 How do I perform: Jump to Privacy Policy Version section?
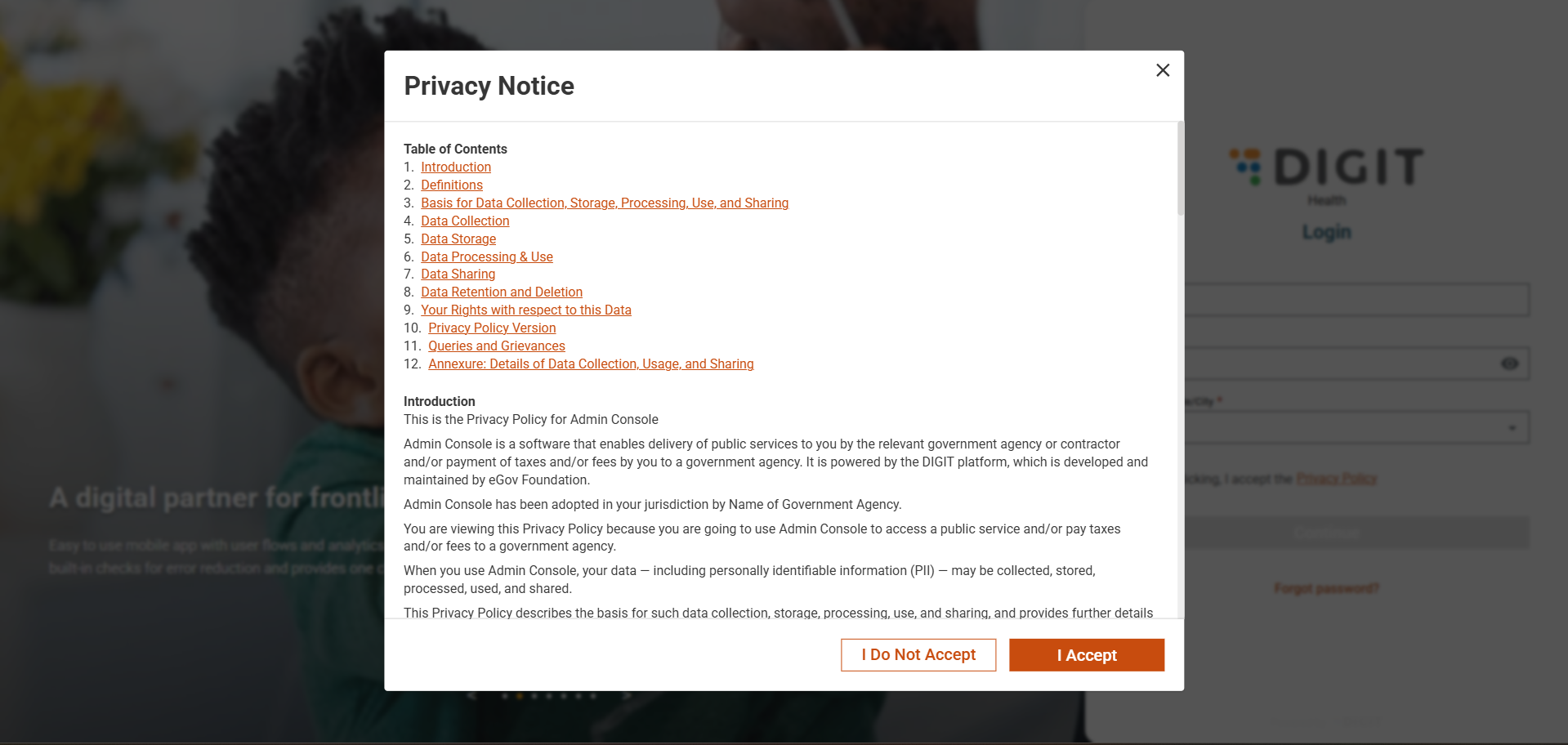coord(492,328)
